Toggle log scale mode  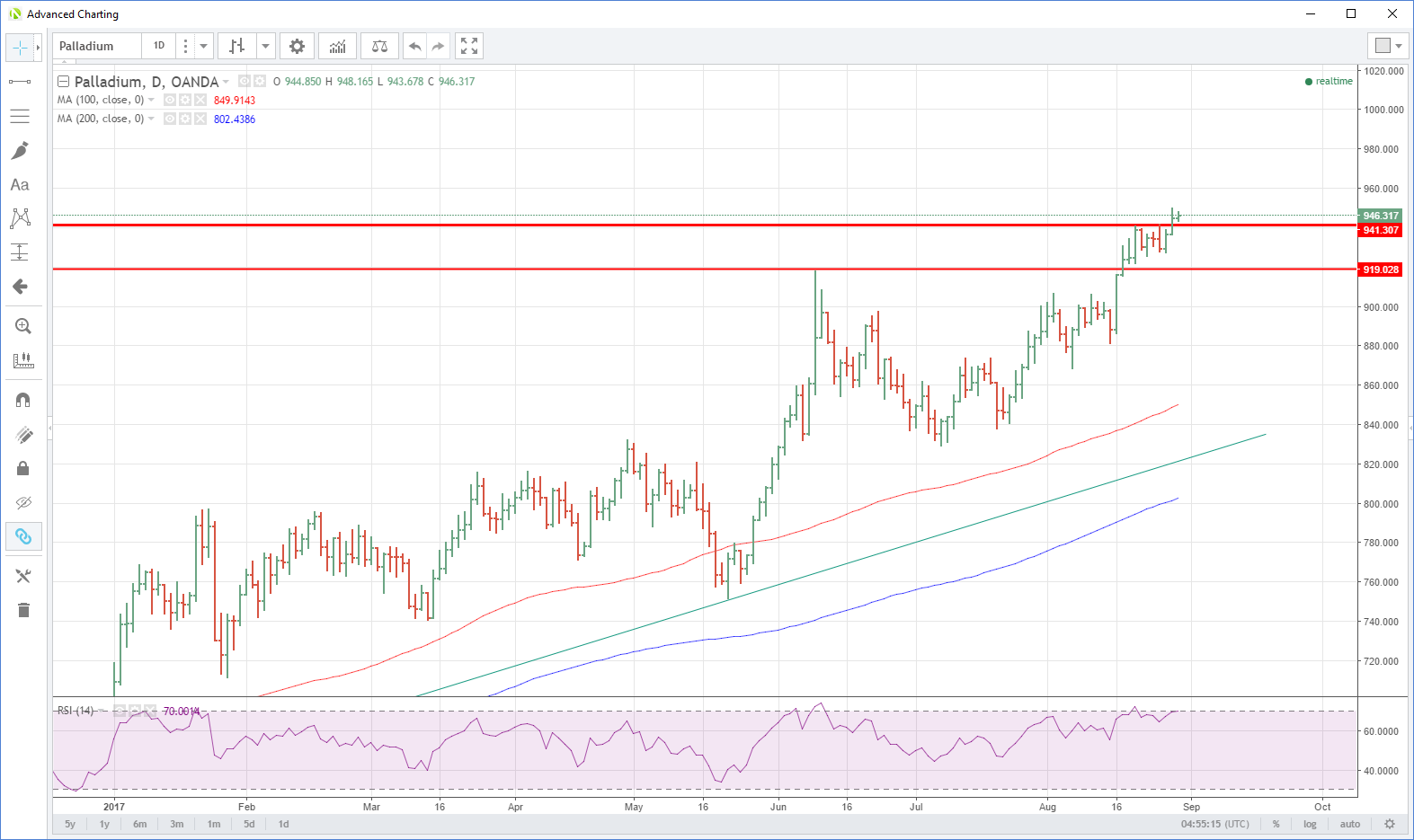(1310, 824)
